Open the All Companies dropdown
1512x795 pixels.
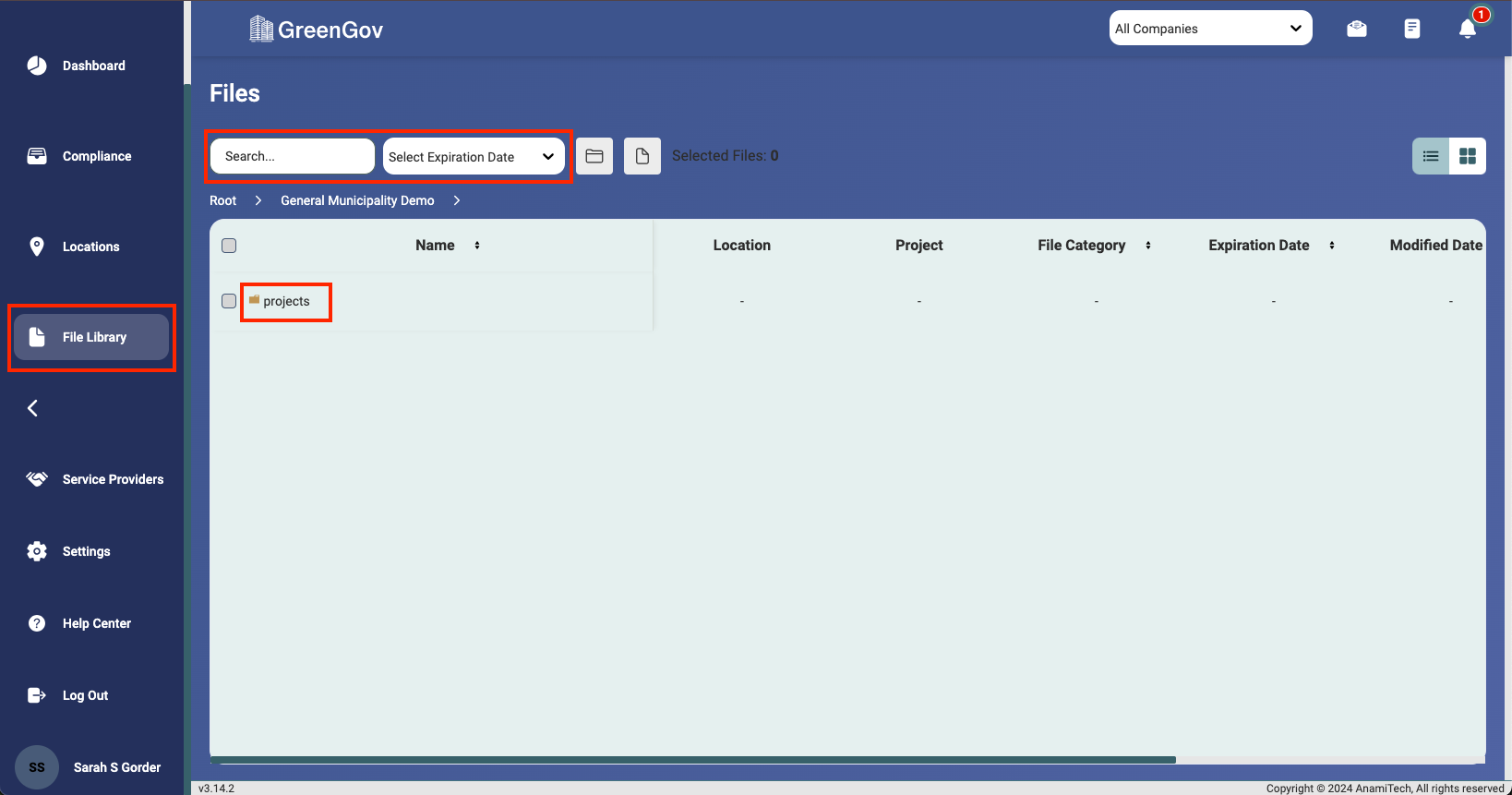[1211, 29]
